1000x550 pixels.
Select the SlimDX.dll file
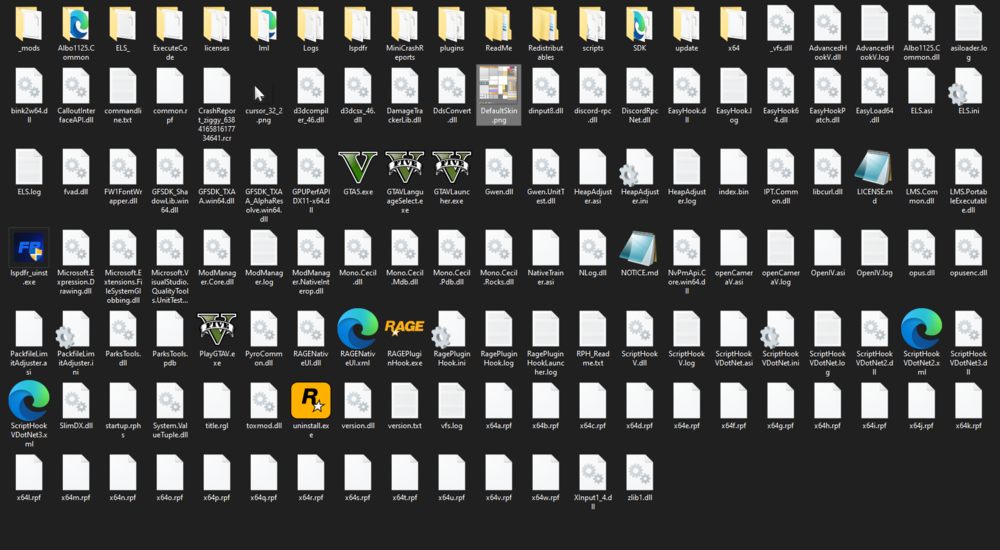(76, 401)
